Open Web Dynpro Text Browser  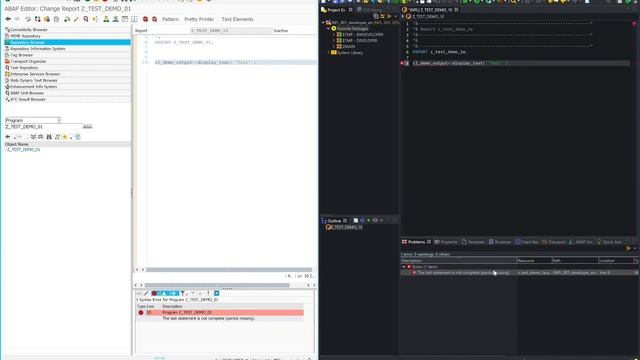[67, 80]
